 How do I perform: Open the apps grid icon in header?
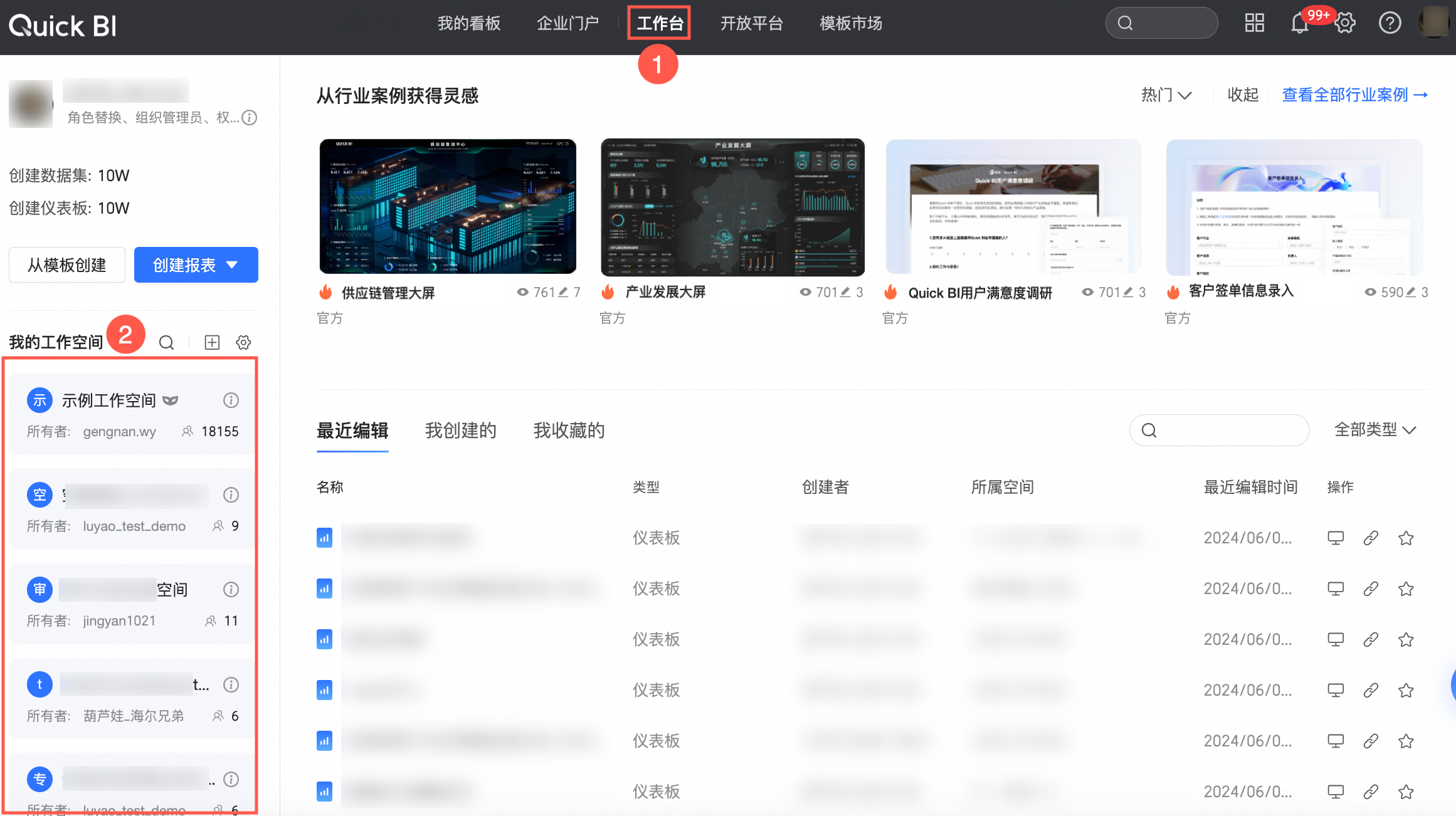tap(1254, 23)
